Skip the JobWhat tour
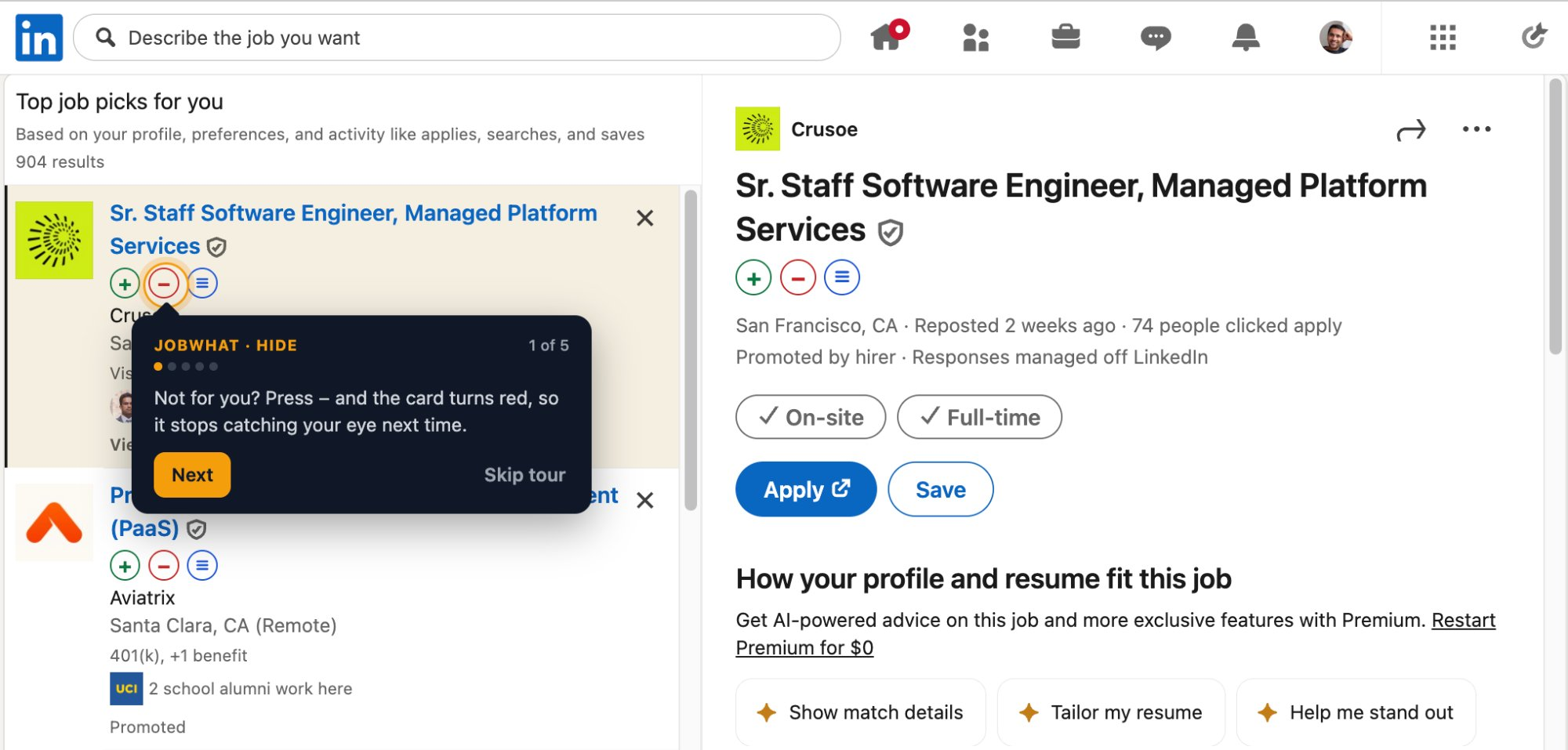Image resolution: width=1568 pixels, height=750 pixels. tap(524, 475)
